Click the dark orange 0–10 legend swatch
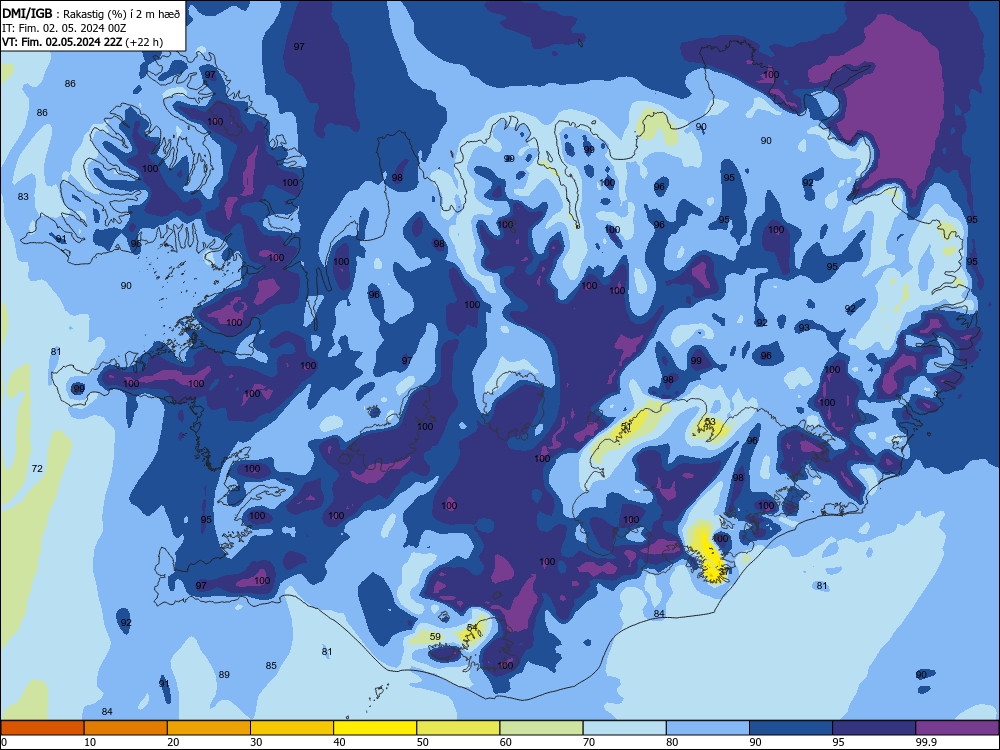This screenshot has width=1000, height=750. point(42,728)
